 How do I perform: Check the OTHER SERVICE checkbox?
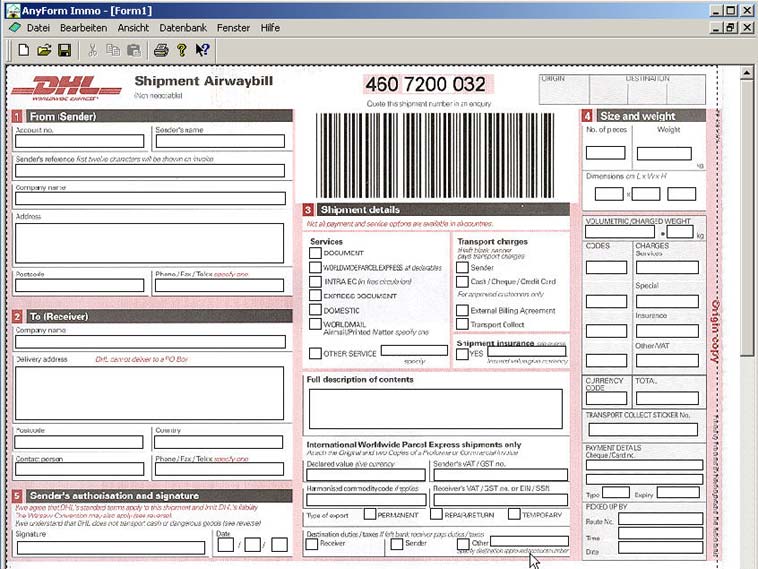[315, 353]
